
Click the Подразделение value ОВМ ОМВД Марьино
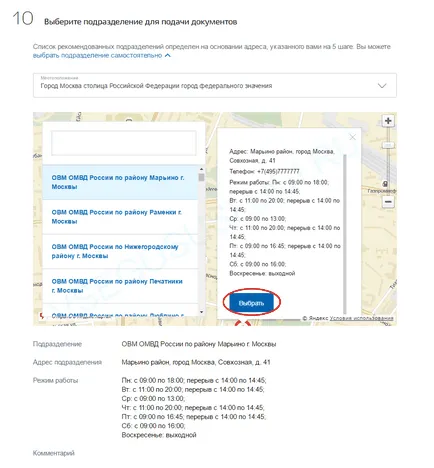[199, 344]
